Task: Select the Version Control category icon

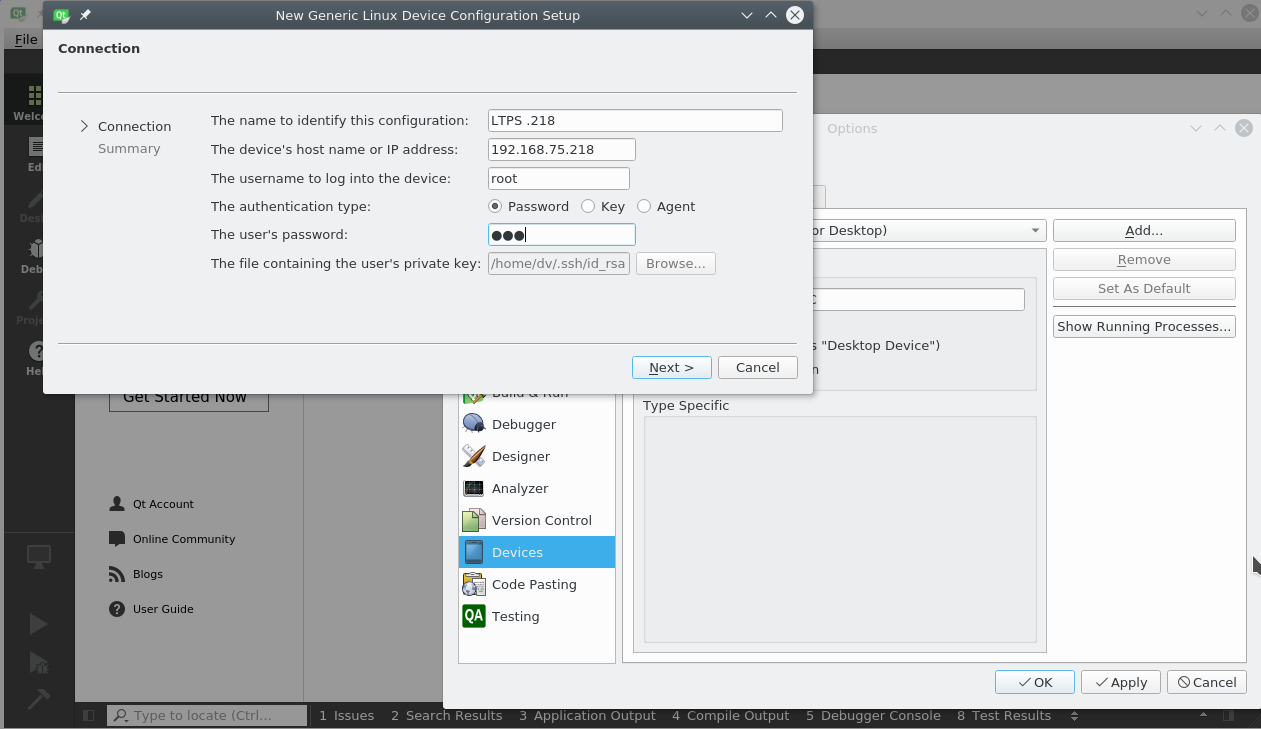Action: (x=474, y=520)
